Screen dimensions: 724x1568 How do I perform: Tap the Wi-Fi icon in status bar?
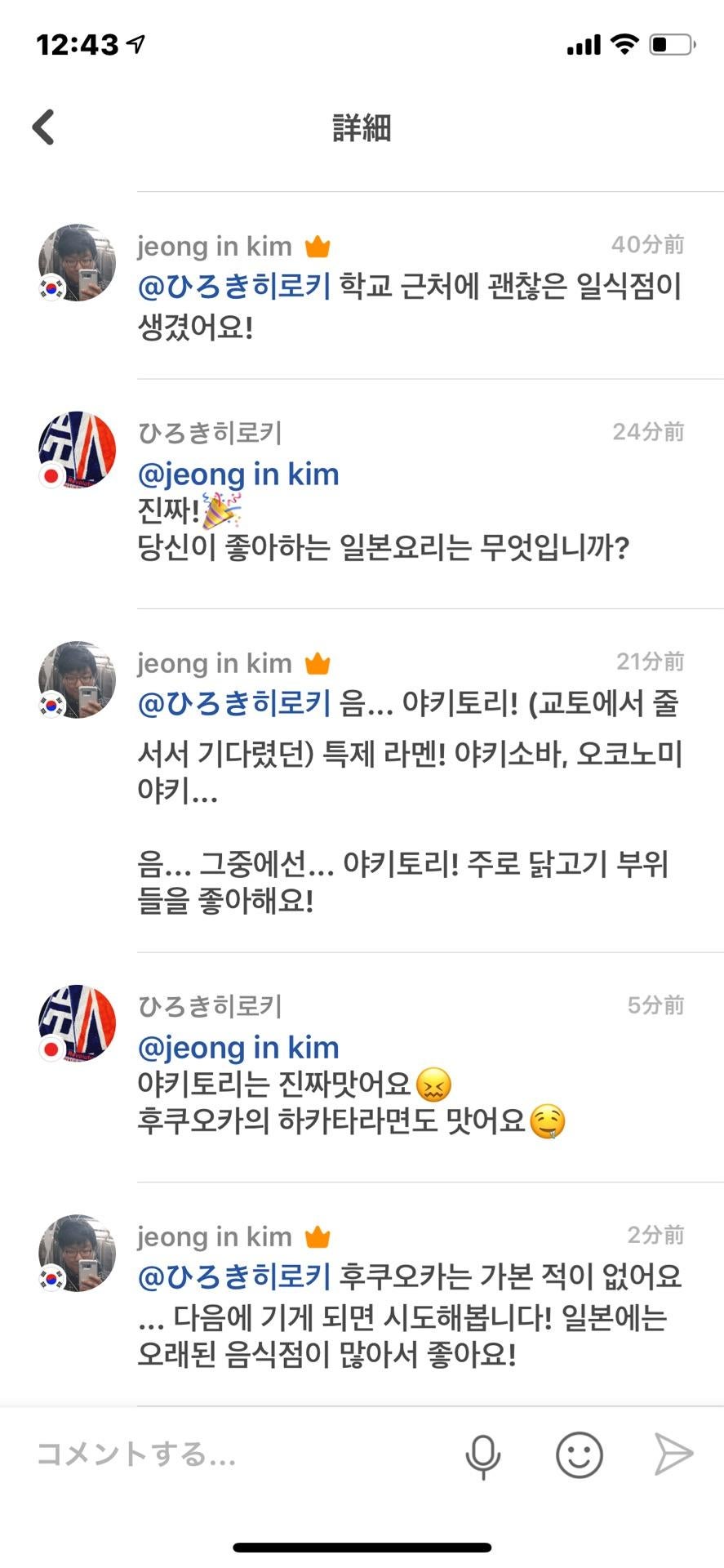coord(624,44)
